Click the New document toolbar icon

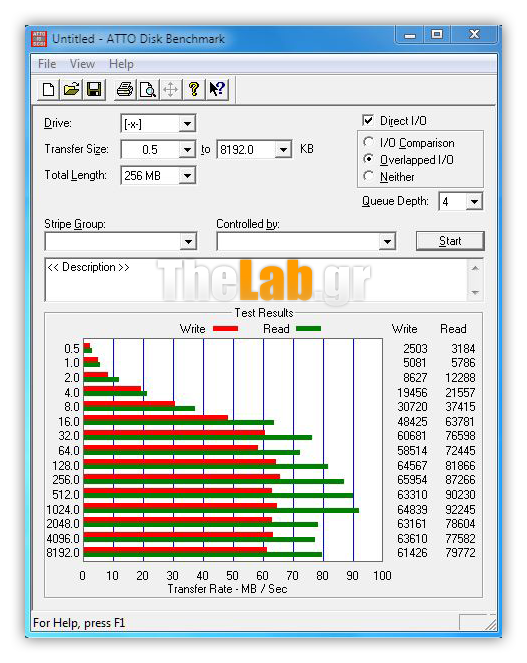(x=48, y=90)
